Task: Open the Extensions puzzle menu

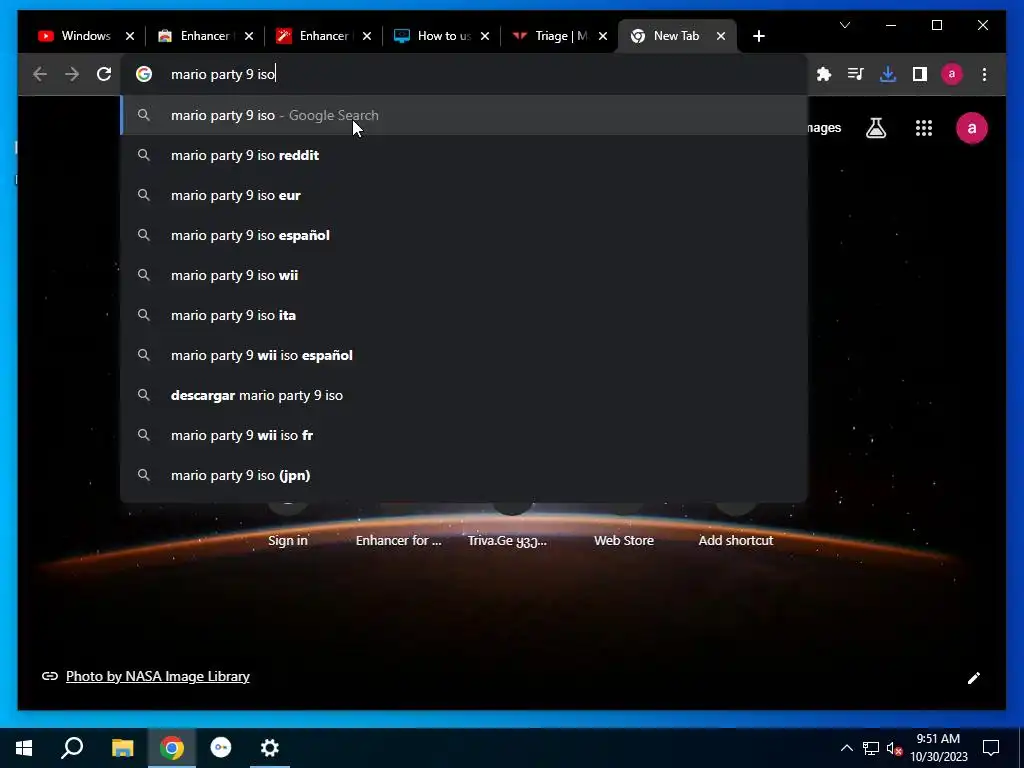Action: click(824, 74)
